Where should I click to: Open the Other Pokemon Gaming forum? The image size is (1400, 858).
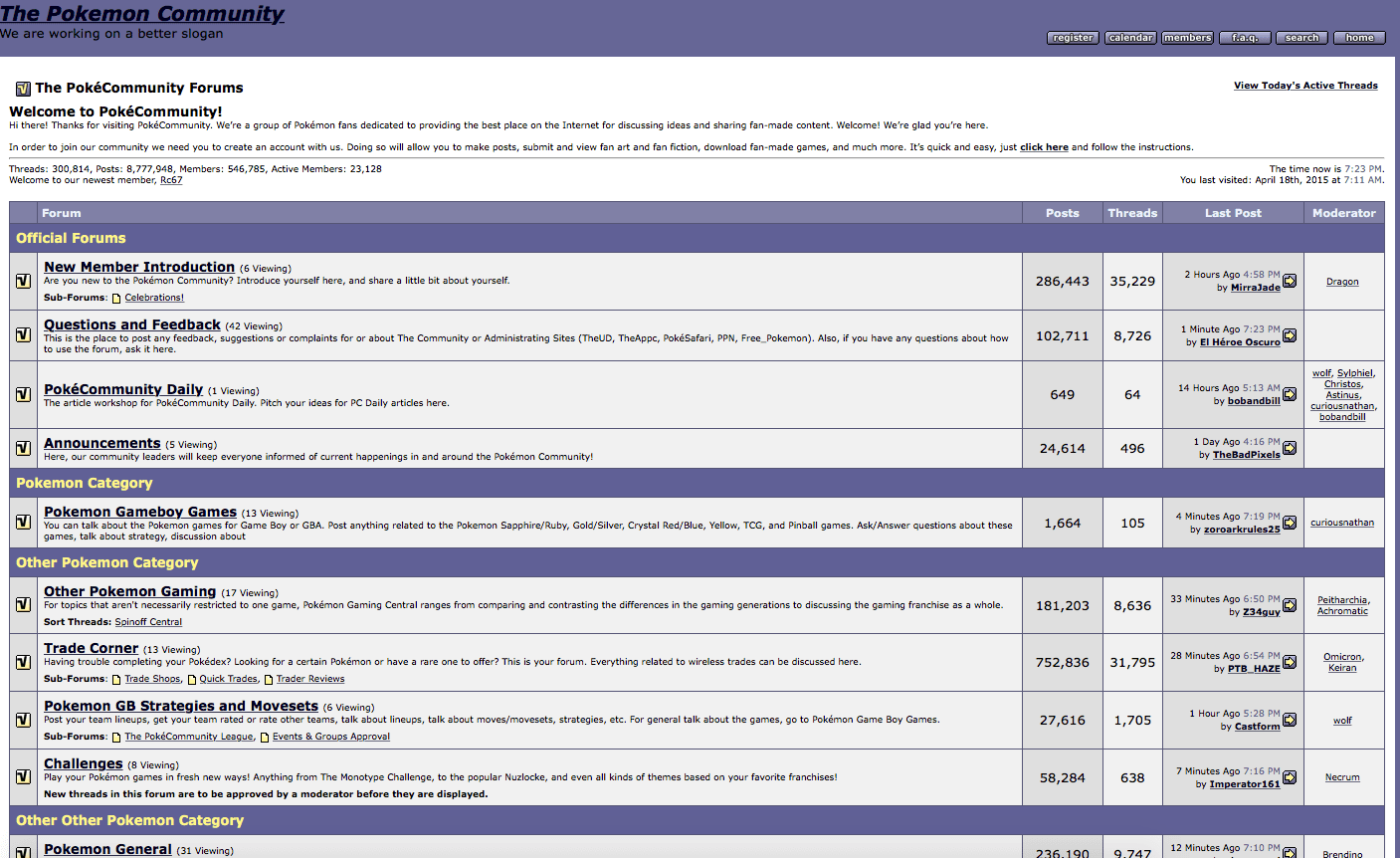[x=130, y=591]
